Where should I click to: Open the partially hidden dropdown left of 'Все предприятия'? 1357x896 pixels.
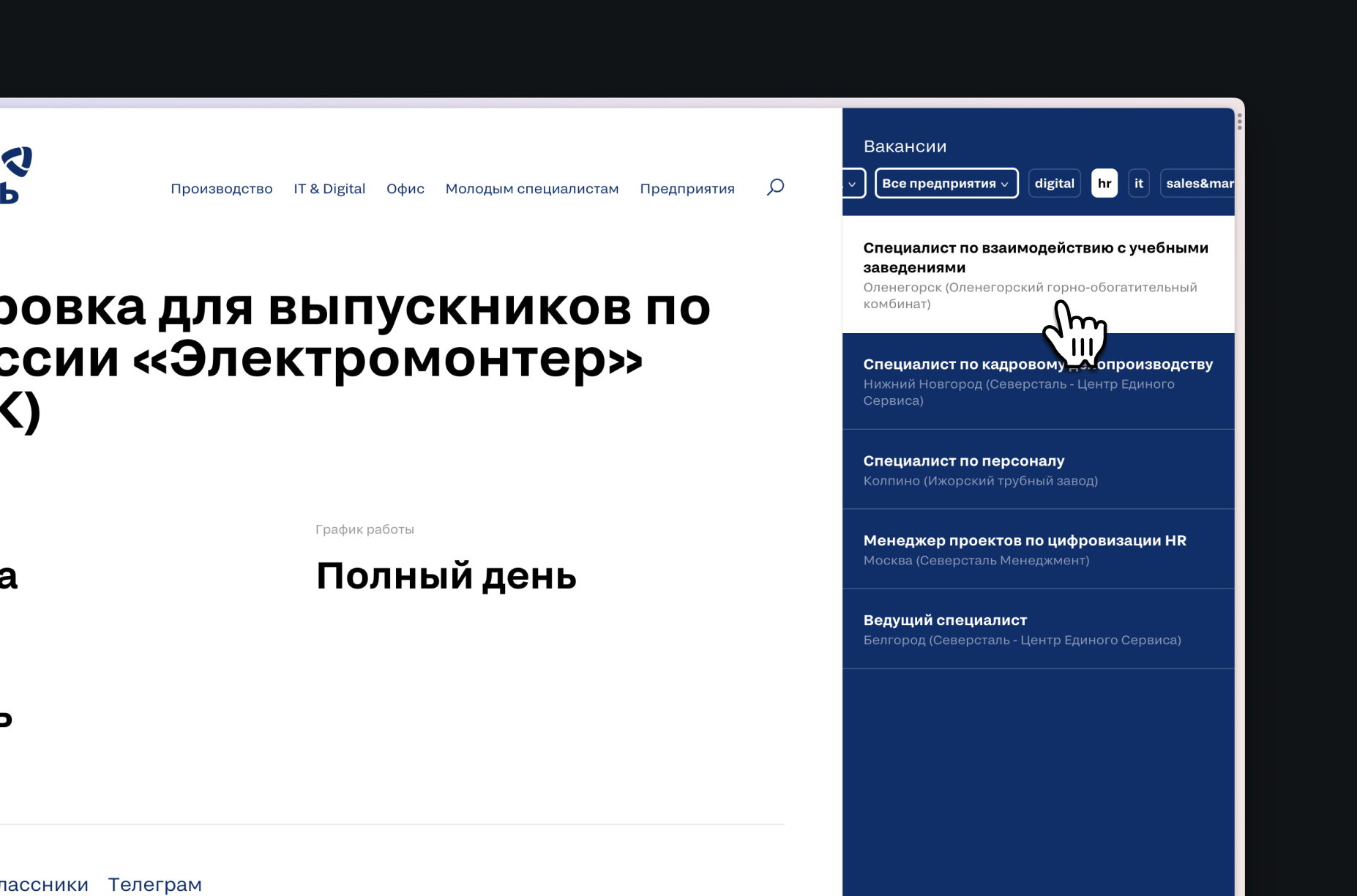click(853, 183)
